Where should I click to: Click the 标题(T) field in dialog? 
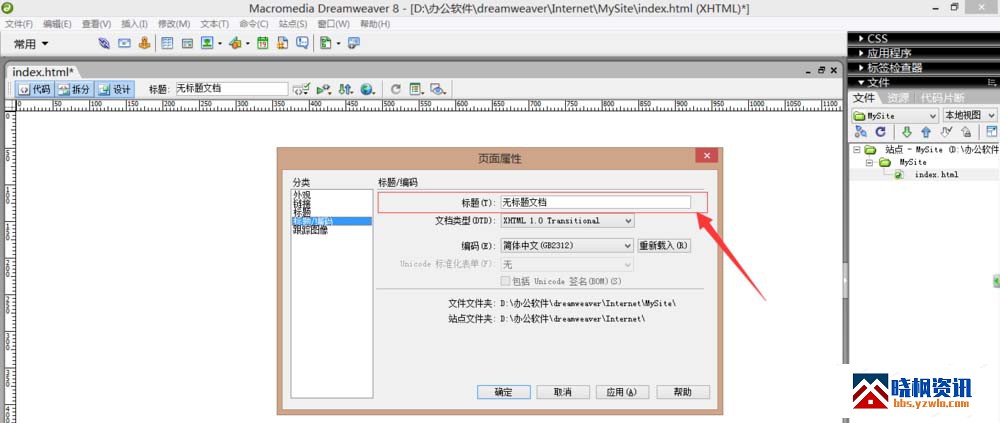595,202
